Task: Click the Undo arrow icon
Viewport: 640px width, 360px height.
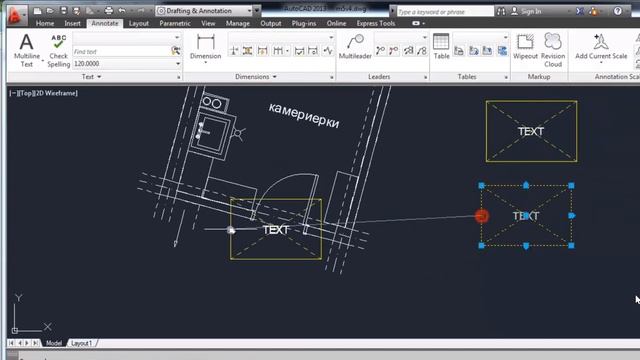Action: tap(122, 11)
